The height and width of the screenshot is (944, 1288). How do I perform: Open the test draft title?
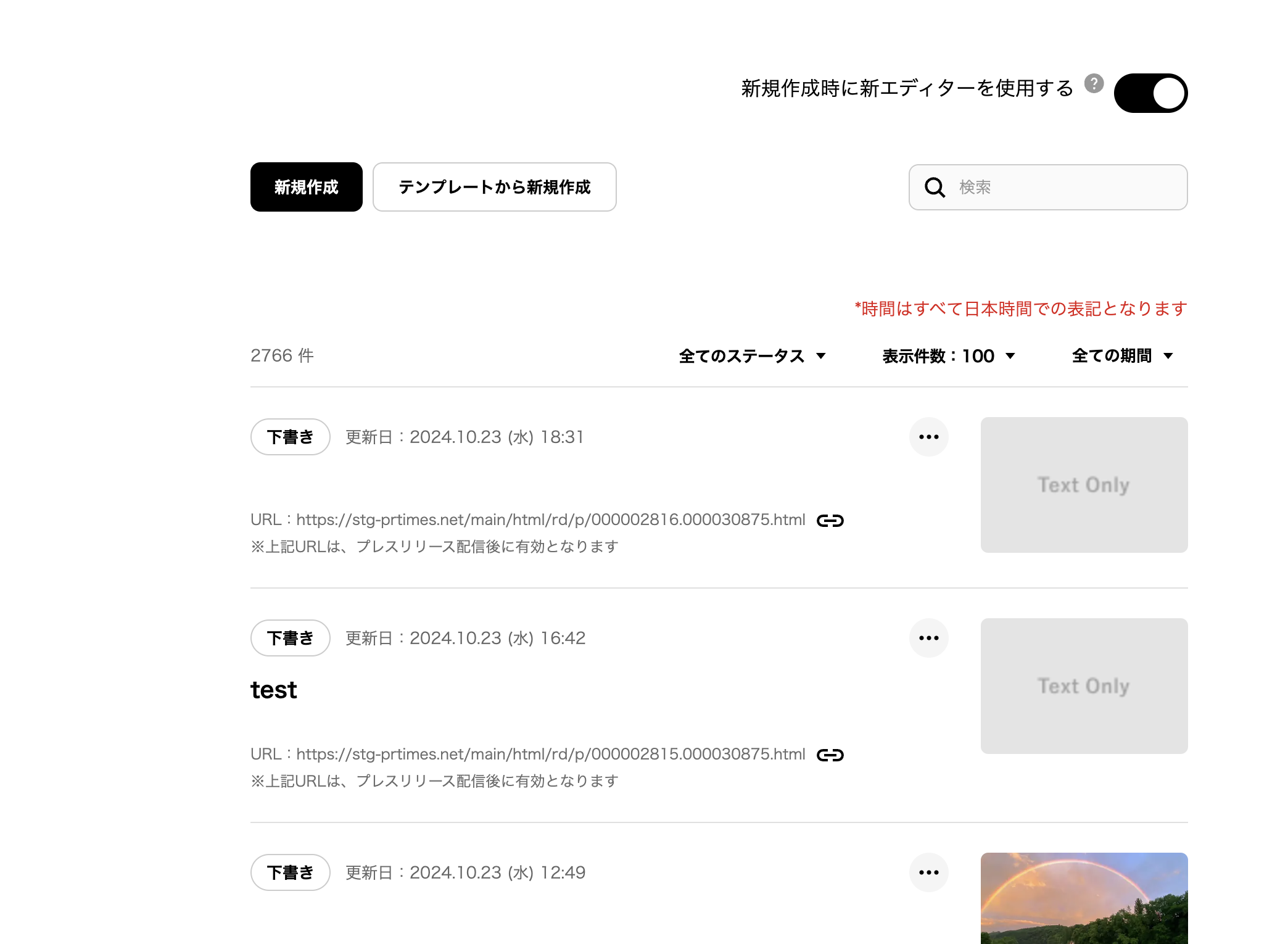coord(274,690)
